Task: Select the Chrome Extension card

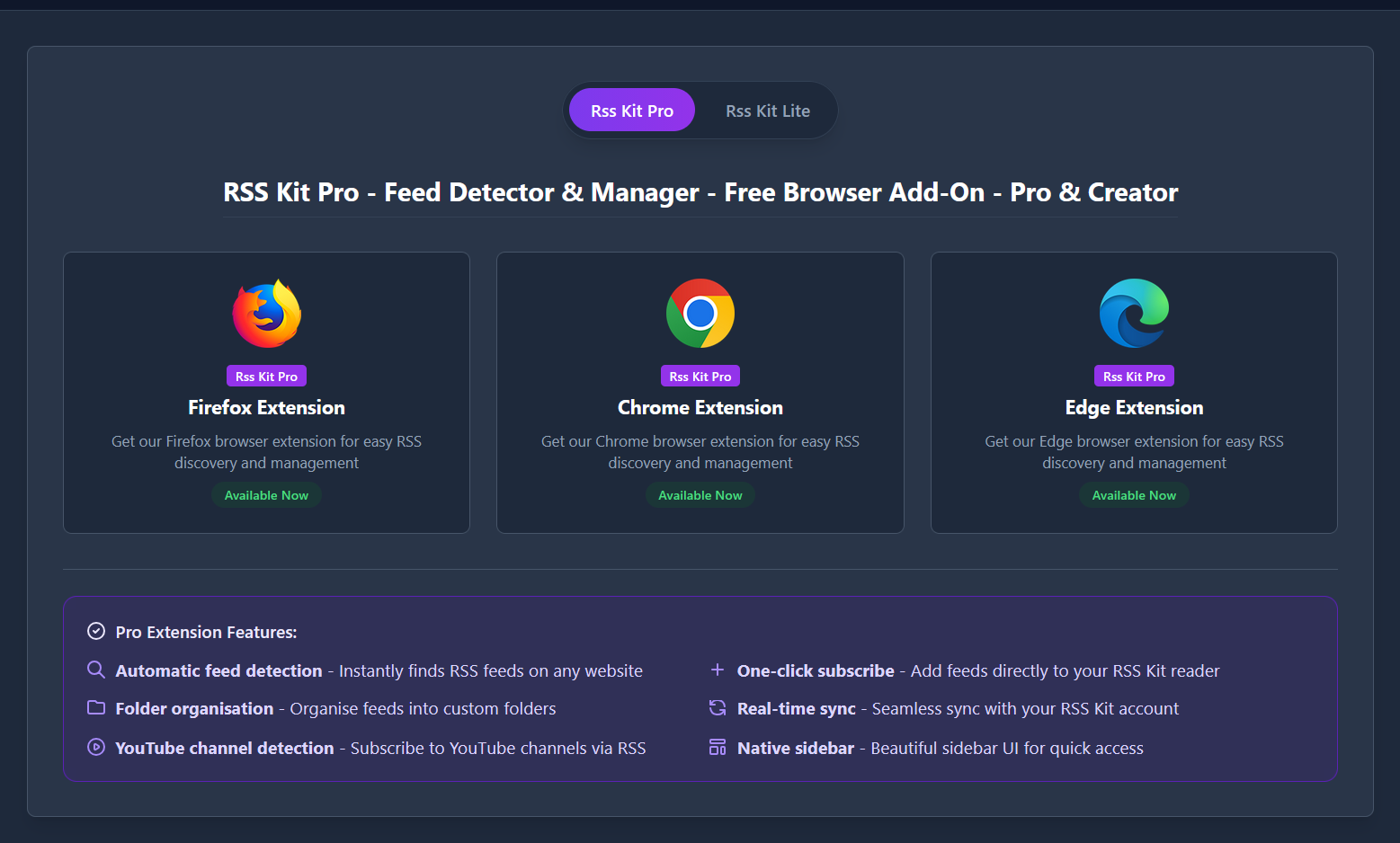Action: (700, 393)
